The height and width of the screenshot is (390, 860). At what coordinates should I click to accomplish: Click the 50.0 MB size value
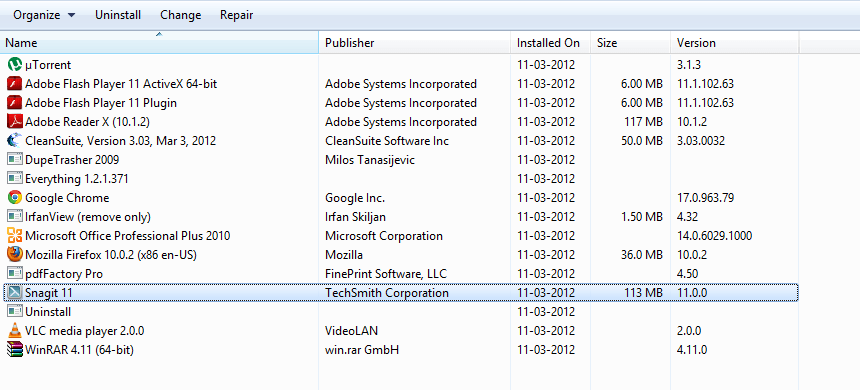641,141
